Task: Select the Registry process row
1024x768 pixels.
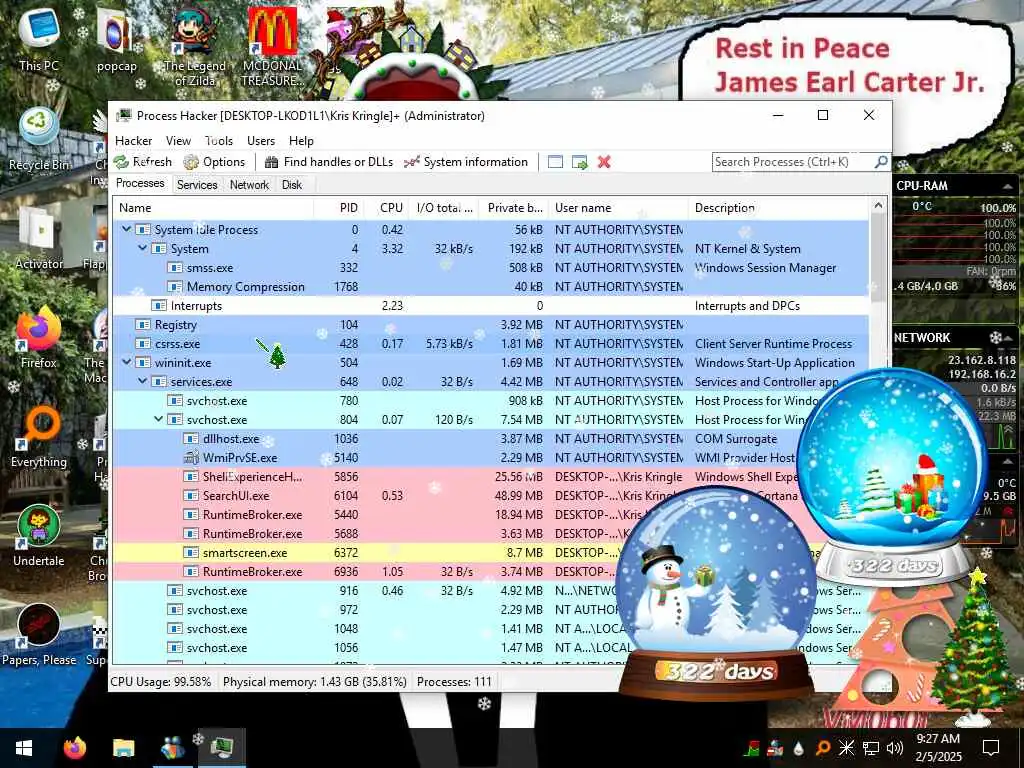Action: (490, 325)
